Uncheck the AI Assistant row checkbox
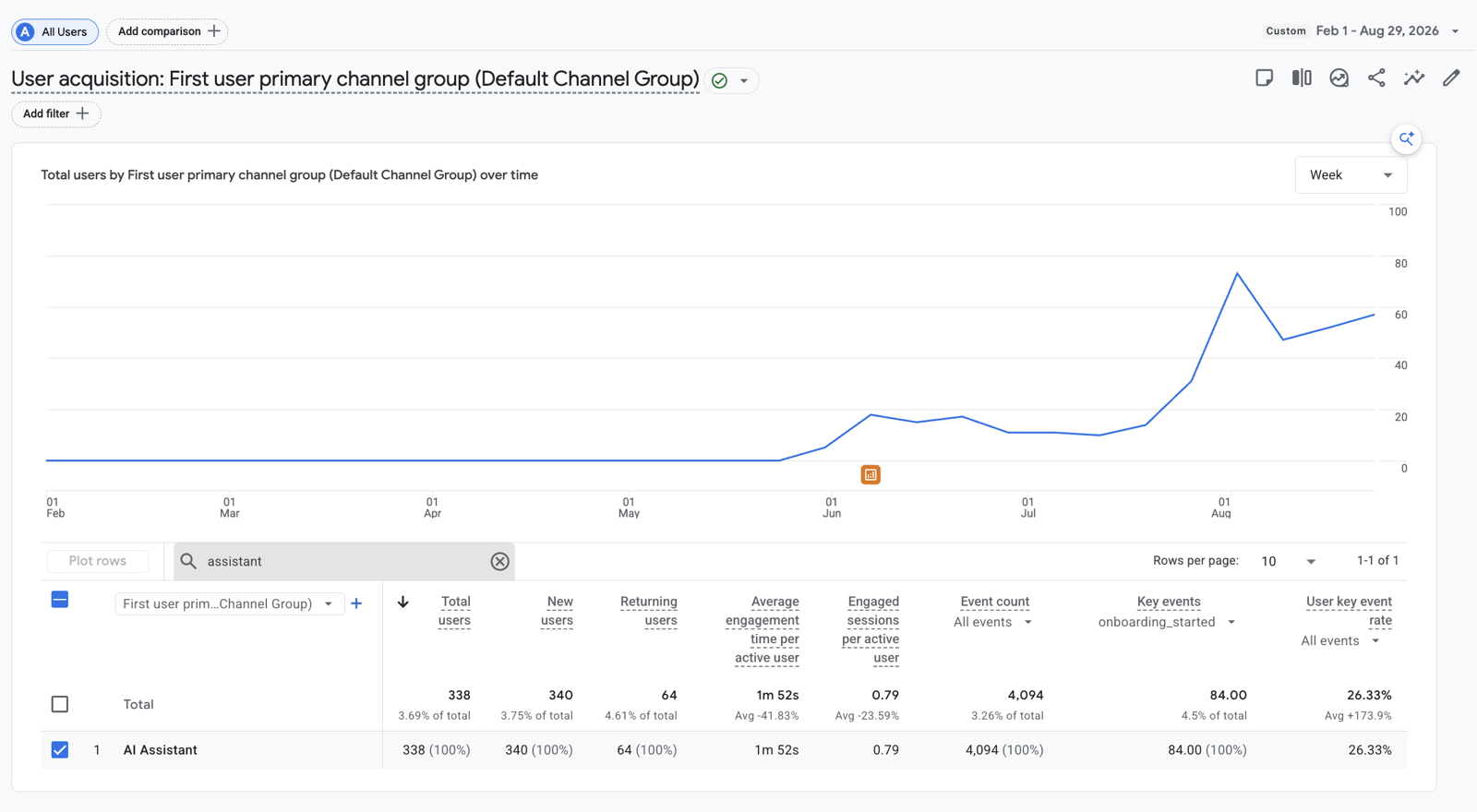This screenshot has width=1477, height=812. click(60, 750)
